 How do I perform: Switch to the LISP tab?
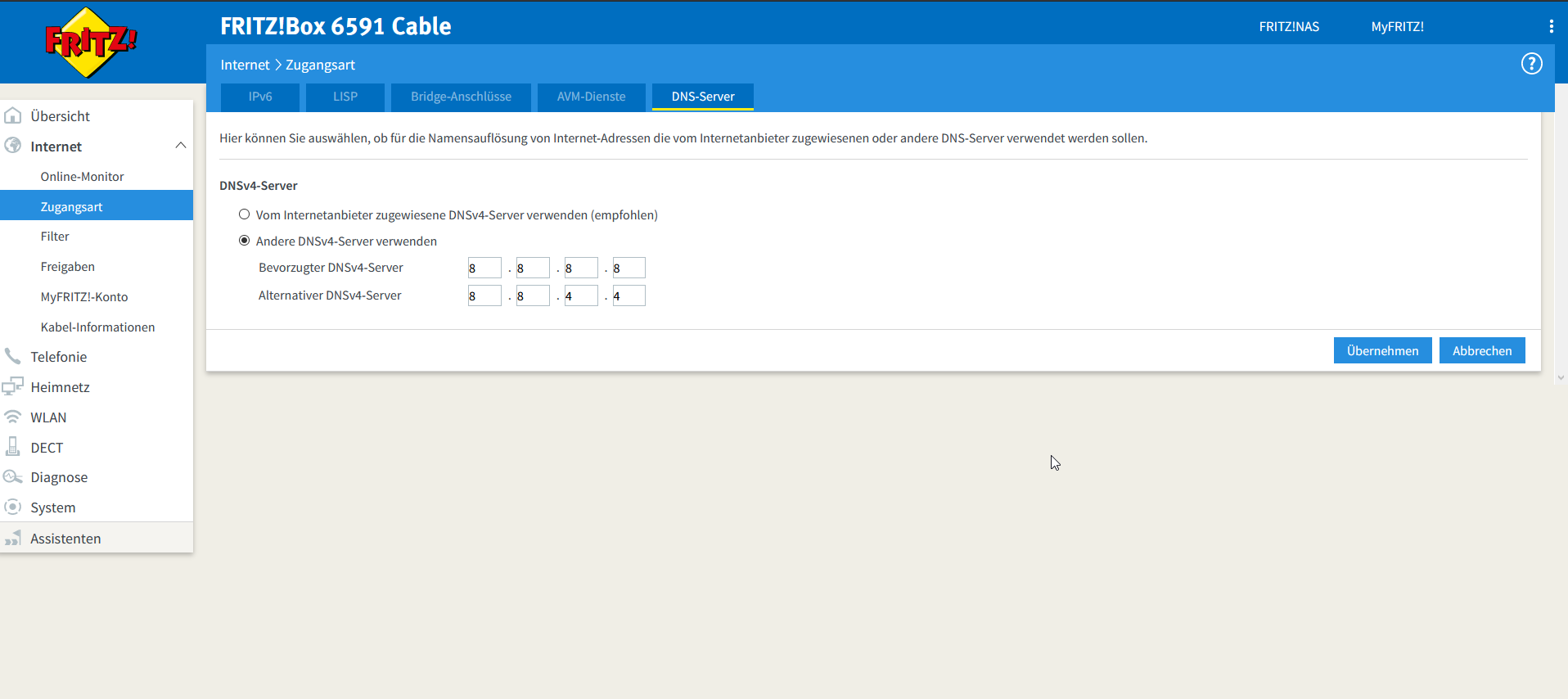pyautogui.click(x=345, y=97)
